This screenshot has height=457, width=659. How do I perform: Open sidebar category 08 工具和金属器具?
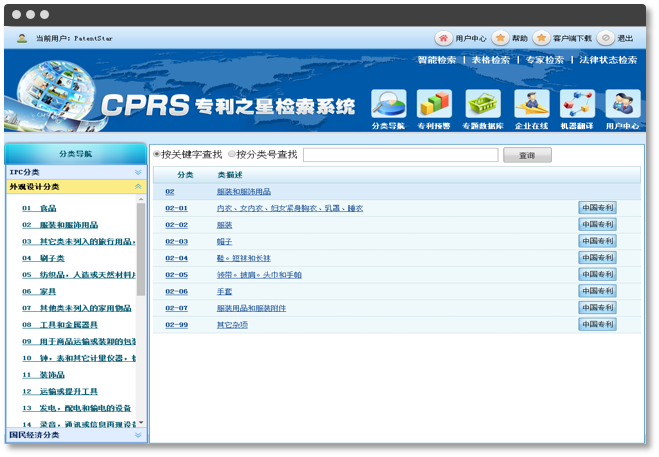tap(60, 325)
